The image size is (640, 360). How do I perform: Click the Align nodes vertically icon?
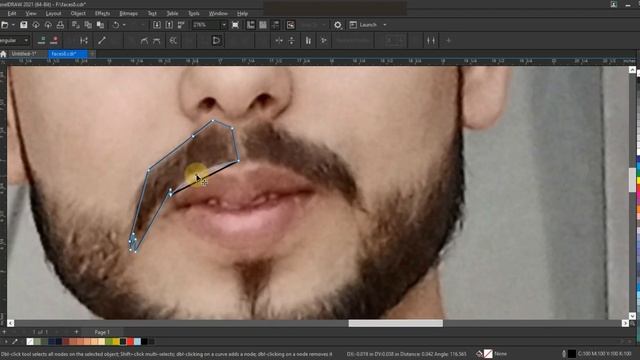pyautogui.click(x=291, y=40)
